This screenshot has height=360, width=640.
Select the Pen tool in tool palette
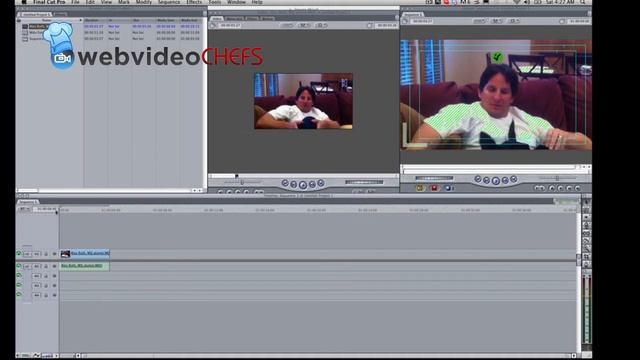click(x=587, y=264)
